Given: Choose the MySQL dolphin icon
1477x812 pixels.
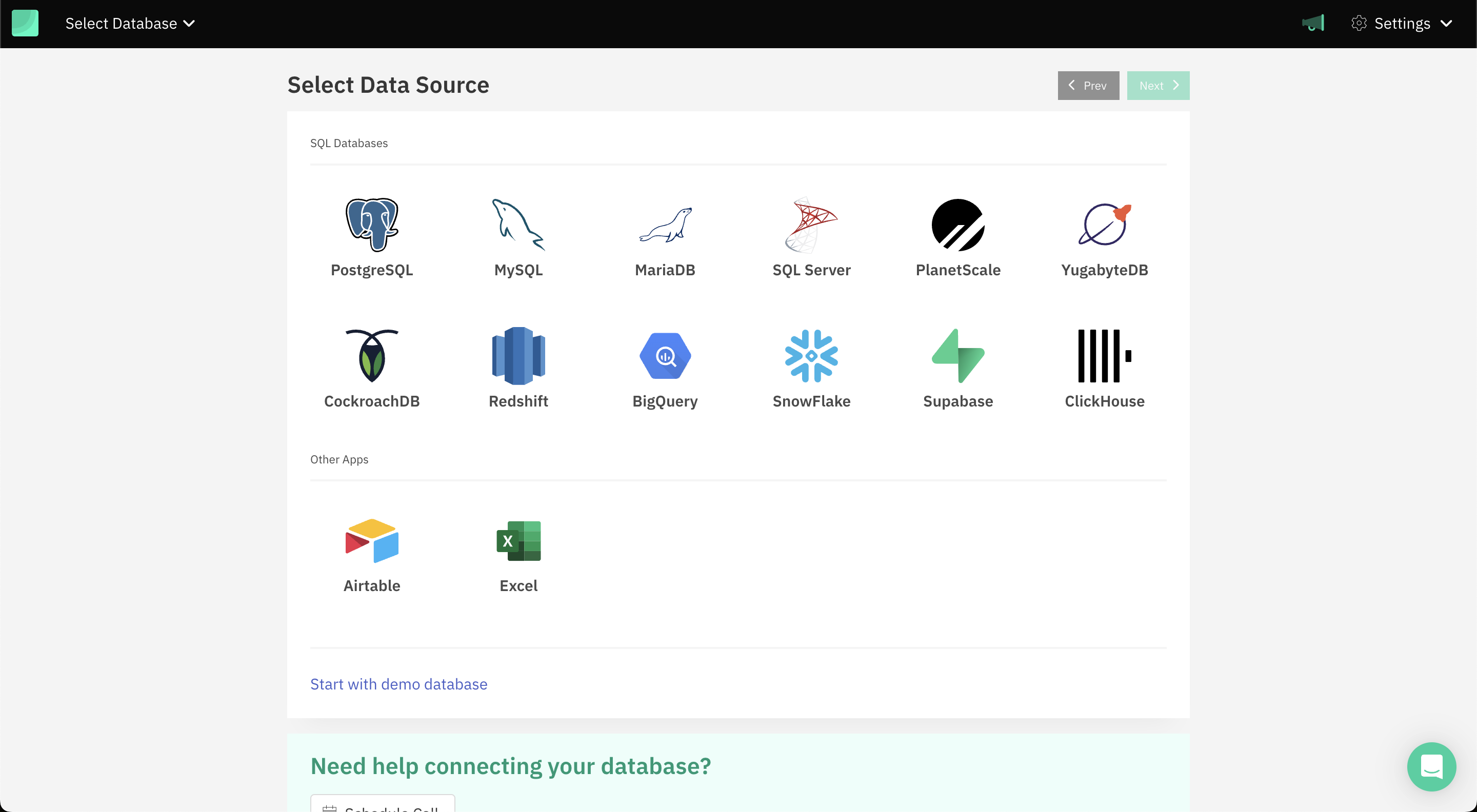Looking at the screenshot, I should click(518, 225).
